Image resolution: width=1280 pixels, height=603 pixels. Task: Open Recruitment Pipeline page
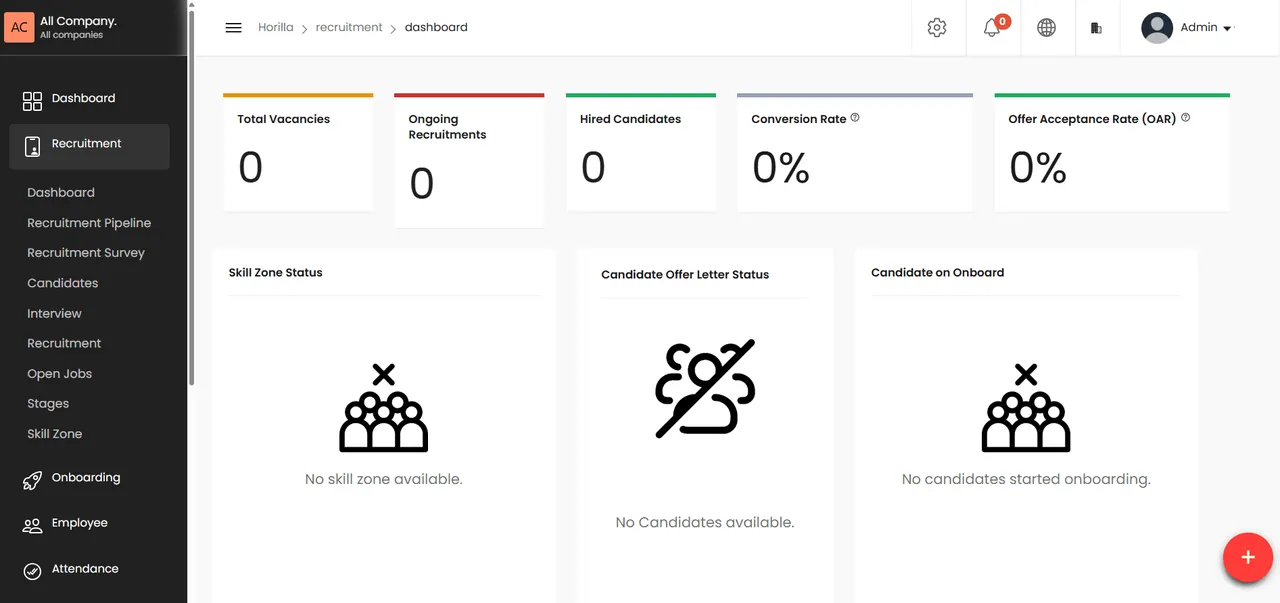click(89, 223)
